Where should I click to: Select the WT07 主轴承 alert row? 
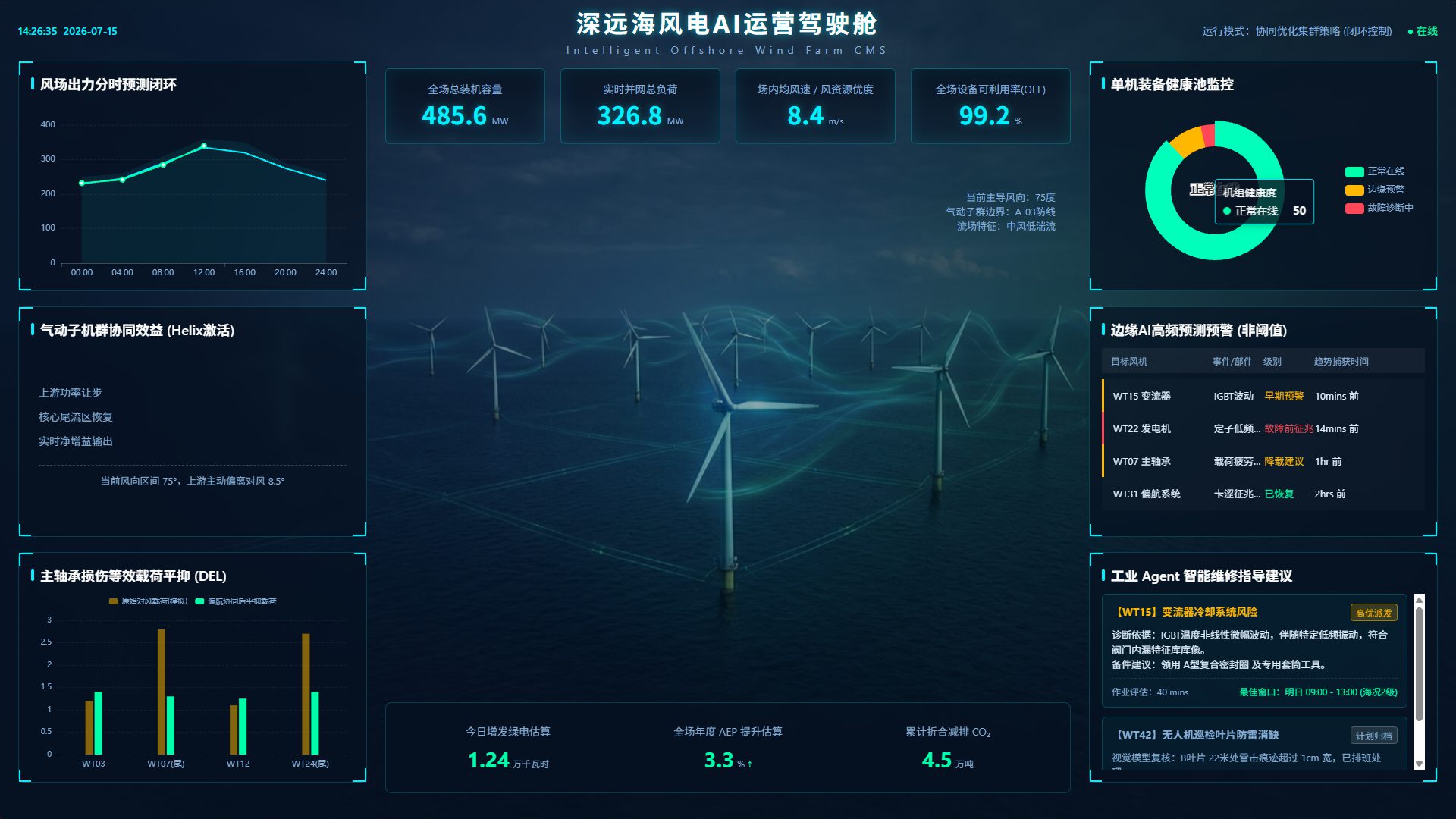pos(1263,462)
